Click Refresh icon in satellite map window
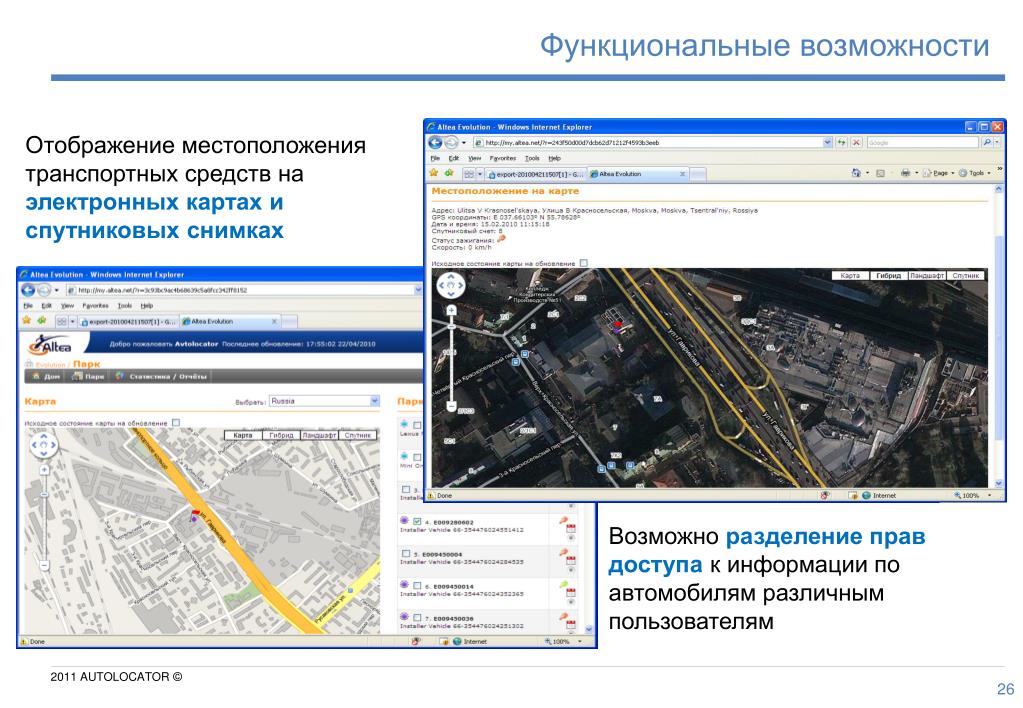The height and width of the screenshot is (708, 1023). coord(842,142)
